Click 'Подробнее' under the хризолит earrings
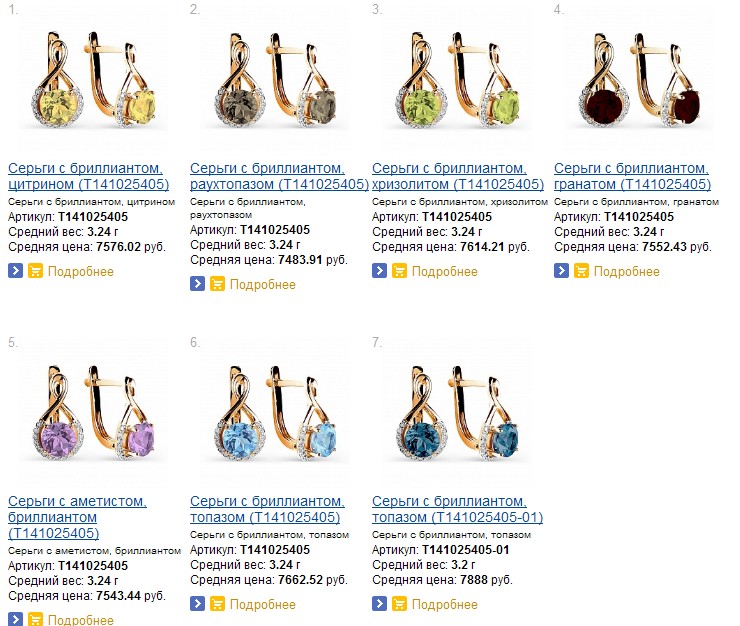The image size is (740, 626). [x=445, y=271]
